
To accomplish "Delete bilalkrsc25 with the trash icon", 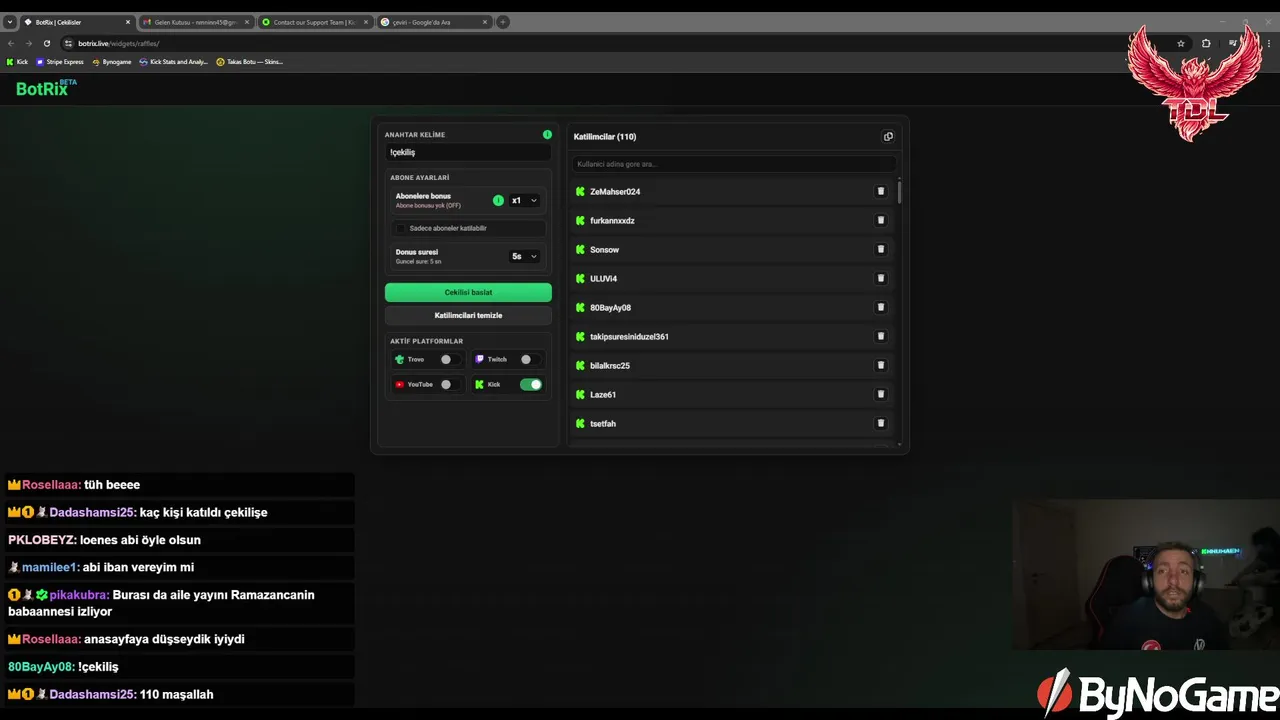I will click(881, 365).
